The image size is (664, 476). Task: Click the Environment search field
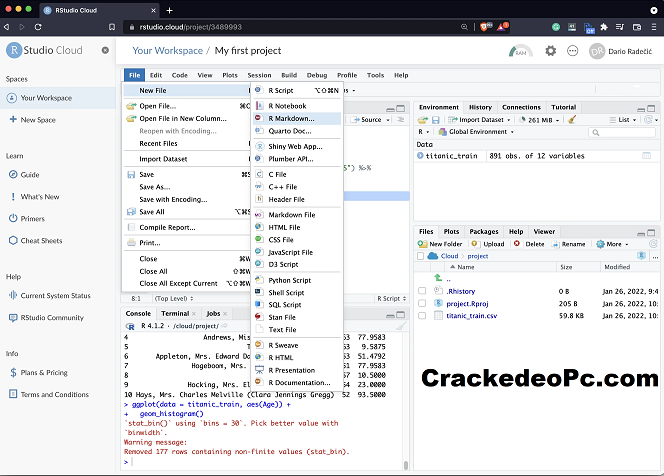[622, 133]
